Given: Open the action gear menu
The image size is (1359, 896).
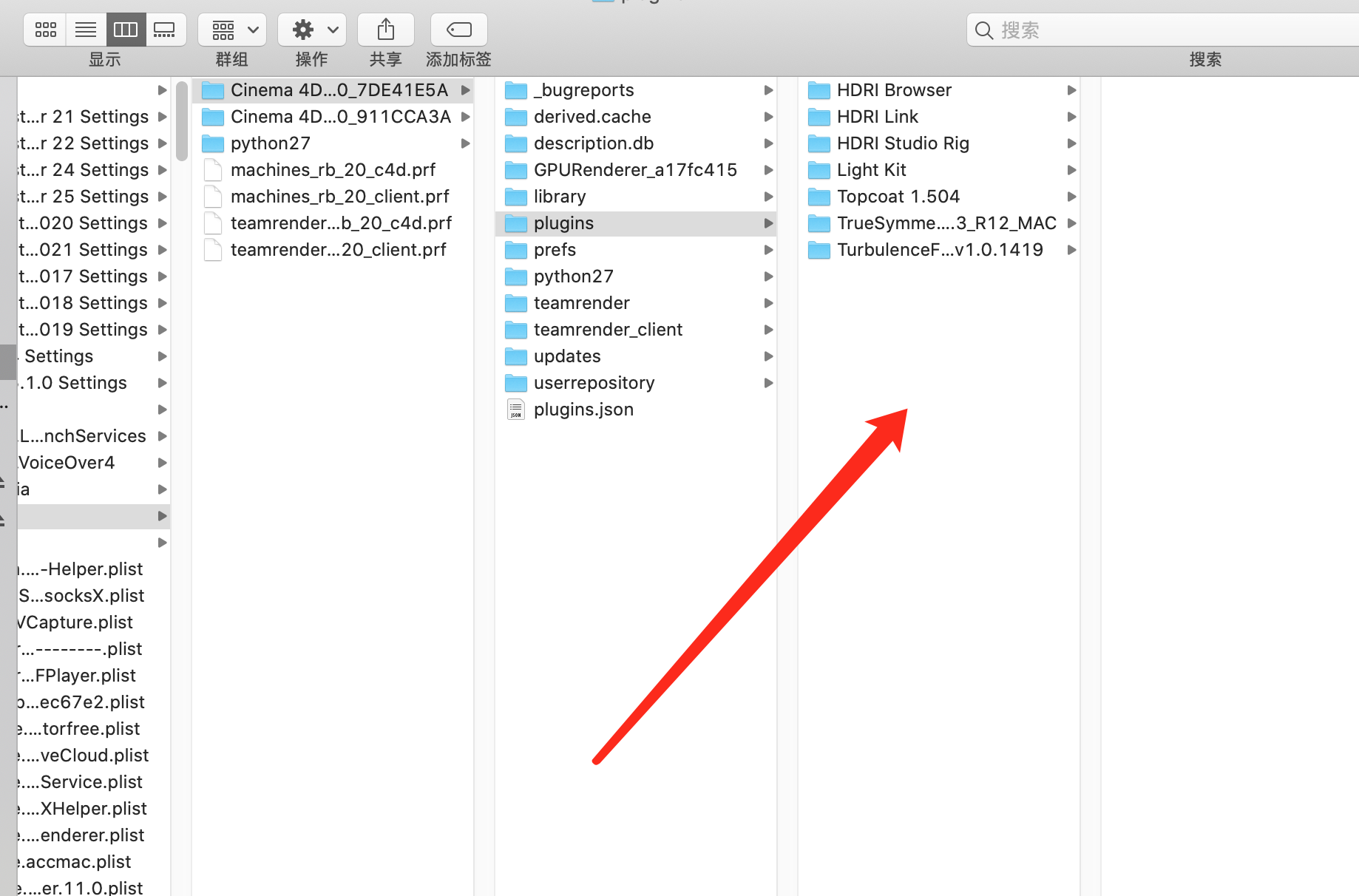Looking at the screenshot, I should click(312, 30).
